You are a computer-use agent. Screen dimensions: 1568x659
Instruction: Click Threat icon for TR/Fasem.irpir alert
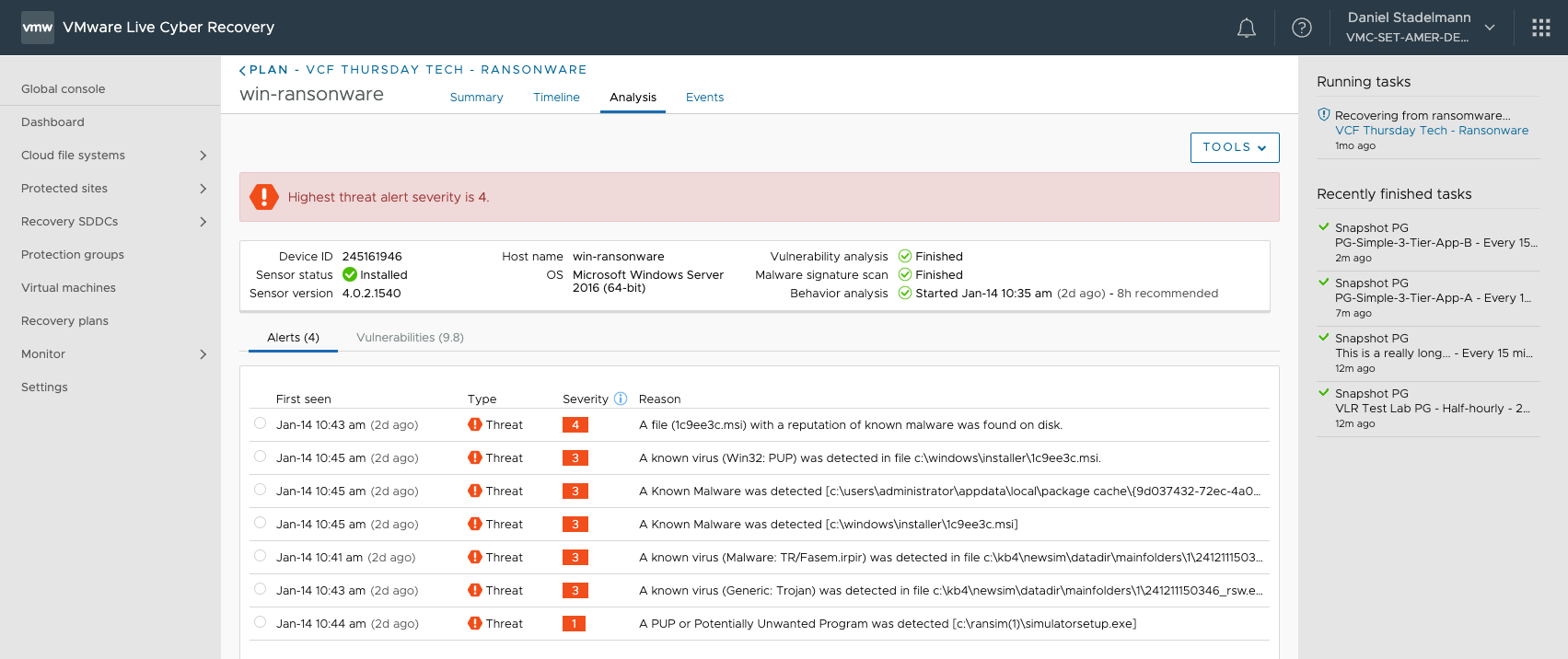click(x=475, y=557)
